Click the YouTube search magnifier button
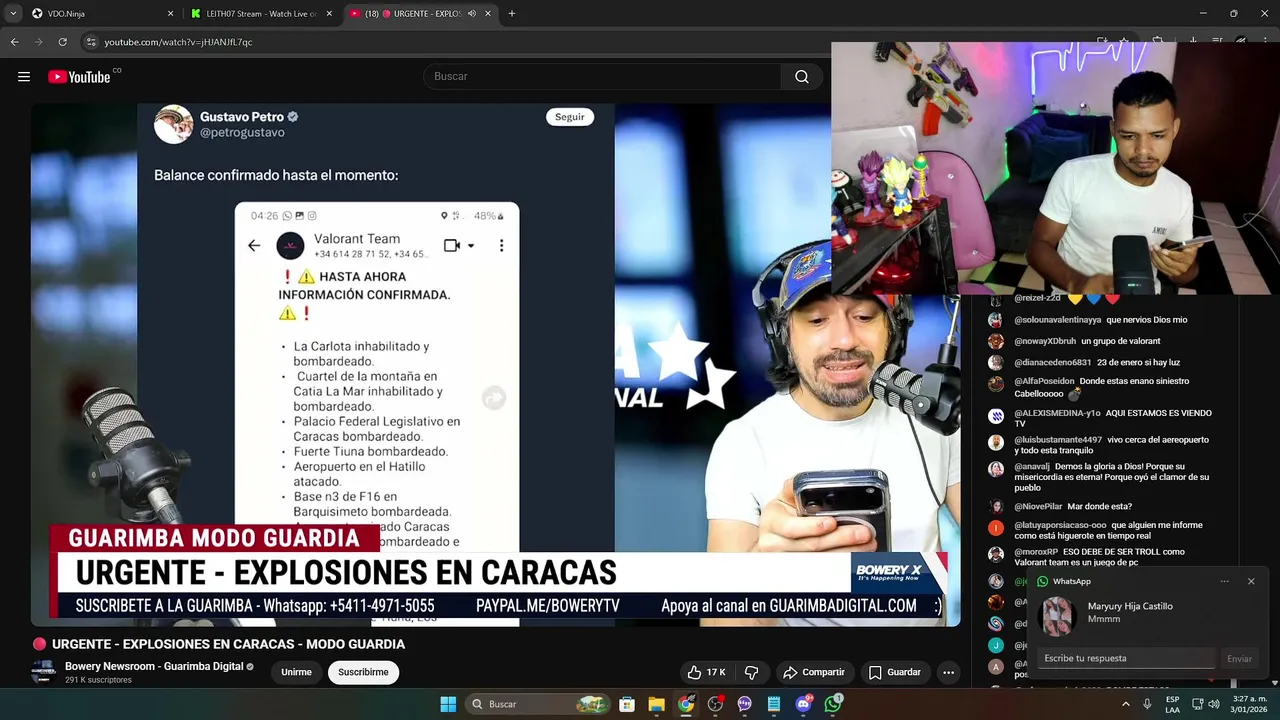The image size is (1280, 720). point(802,77)
